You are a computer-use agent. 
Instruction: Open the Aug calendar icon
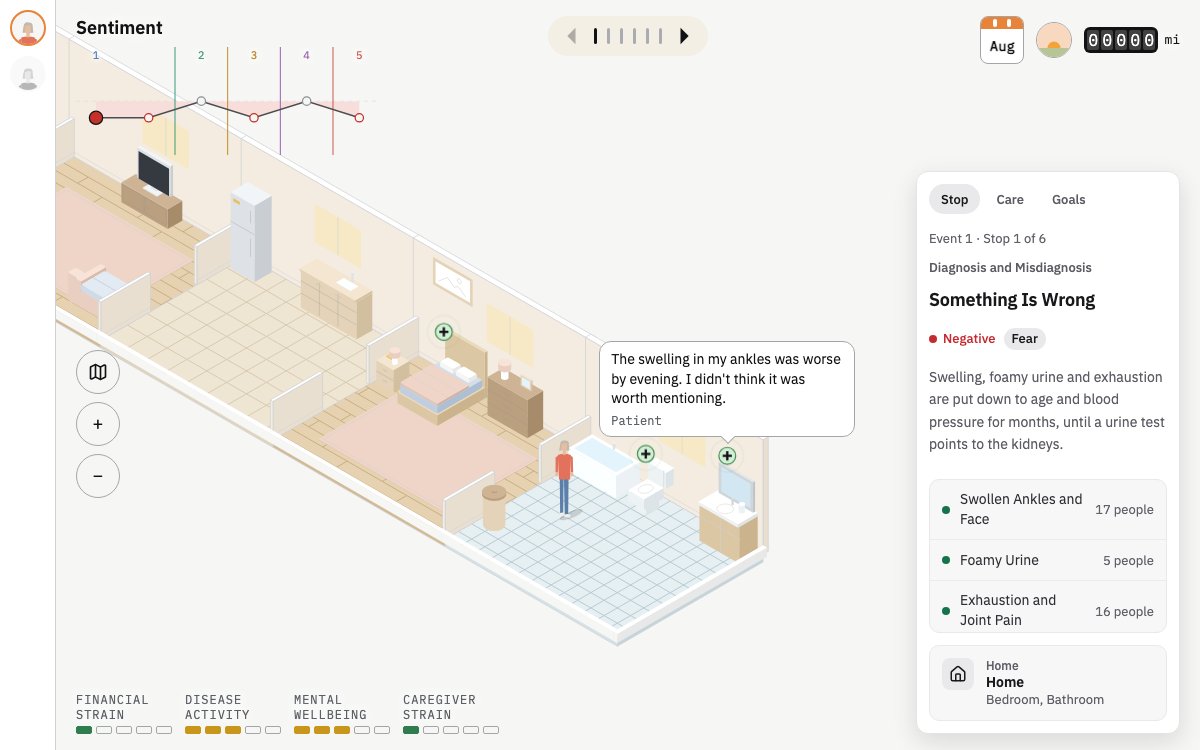click(1002, 40)
